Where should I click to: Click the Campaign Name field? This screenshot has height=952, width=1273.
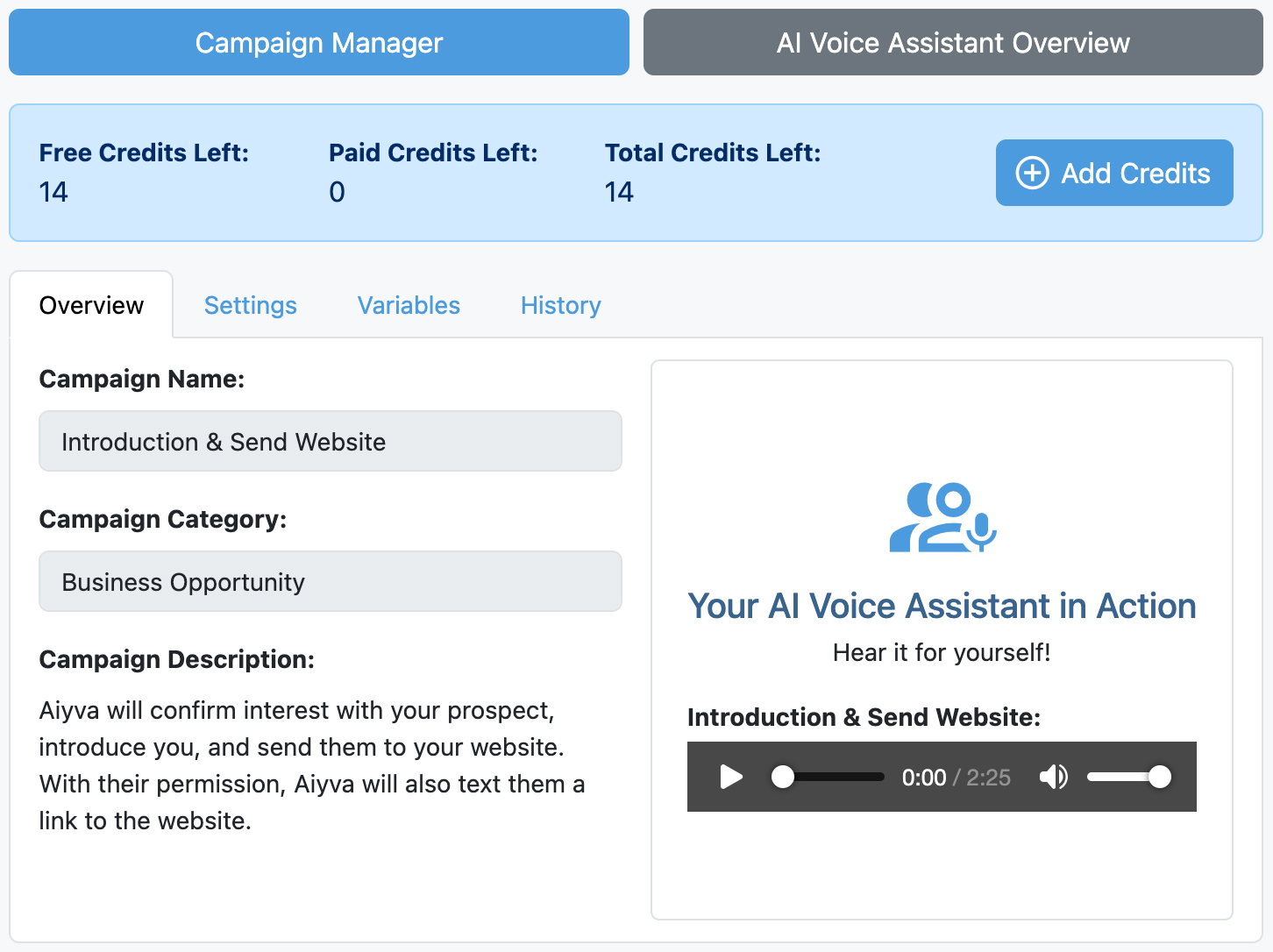(x=331, y=441)
